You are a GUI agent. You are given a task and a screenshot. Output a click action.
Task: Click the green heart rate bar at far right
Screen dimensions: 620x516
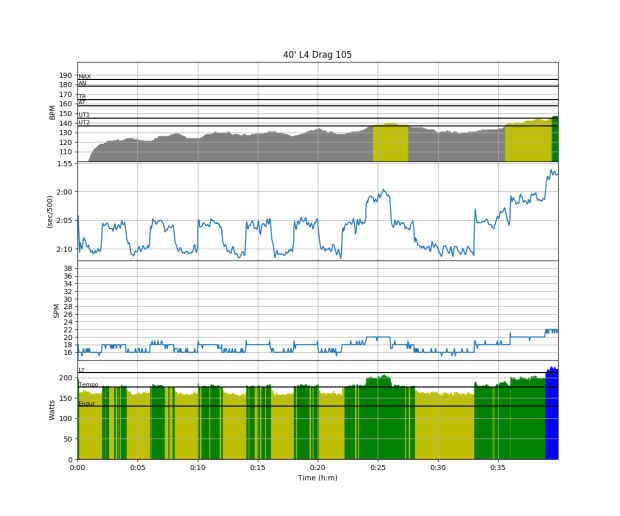[x=555, y=139]
